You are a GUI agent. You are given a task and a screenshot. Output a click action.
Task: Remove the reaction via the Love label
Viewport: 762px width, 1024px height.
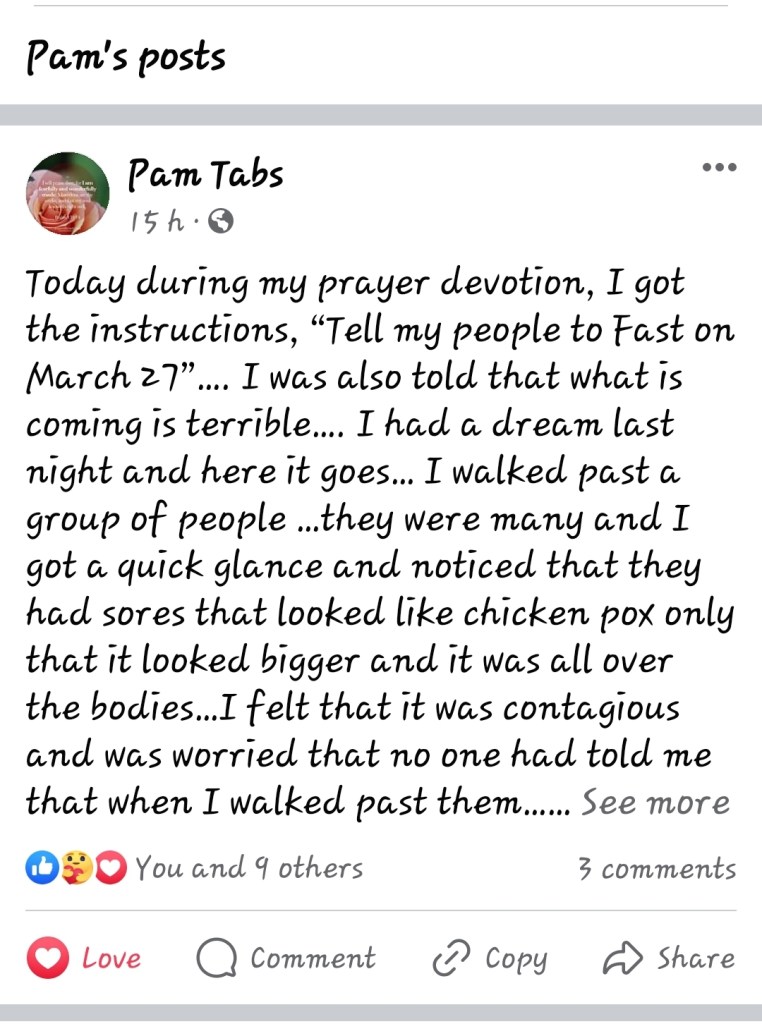[x=111, y=959]
